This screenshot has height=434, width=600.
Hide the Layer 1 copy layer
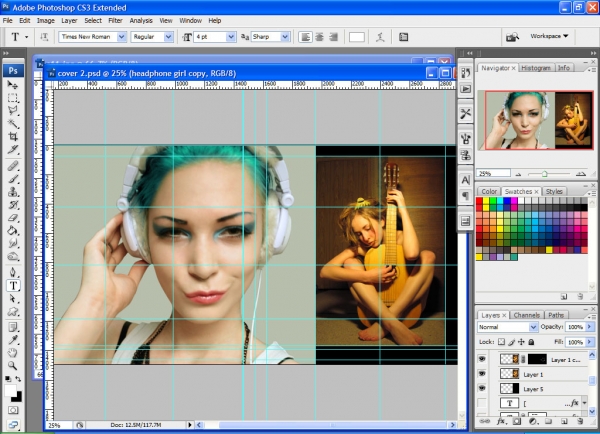(482, 359)
